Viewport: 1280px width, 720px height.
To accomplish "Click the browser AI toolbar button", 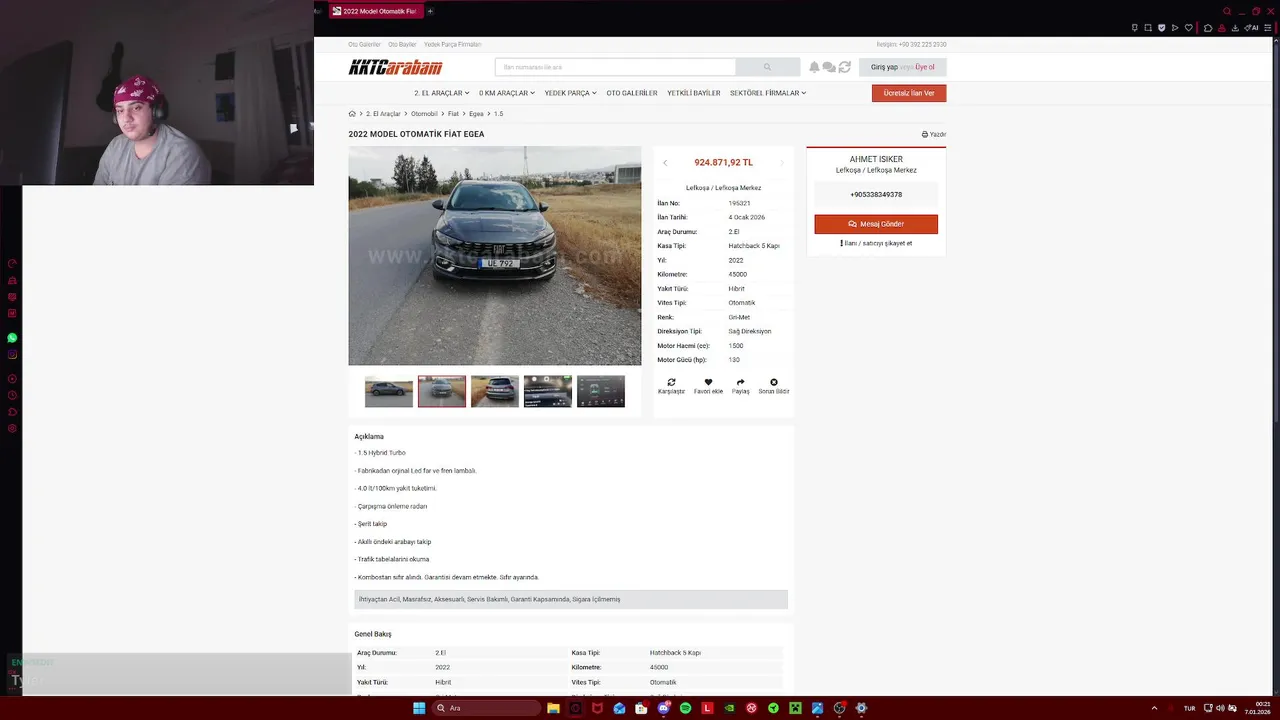I will 1251,28.
